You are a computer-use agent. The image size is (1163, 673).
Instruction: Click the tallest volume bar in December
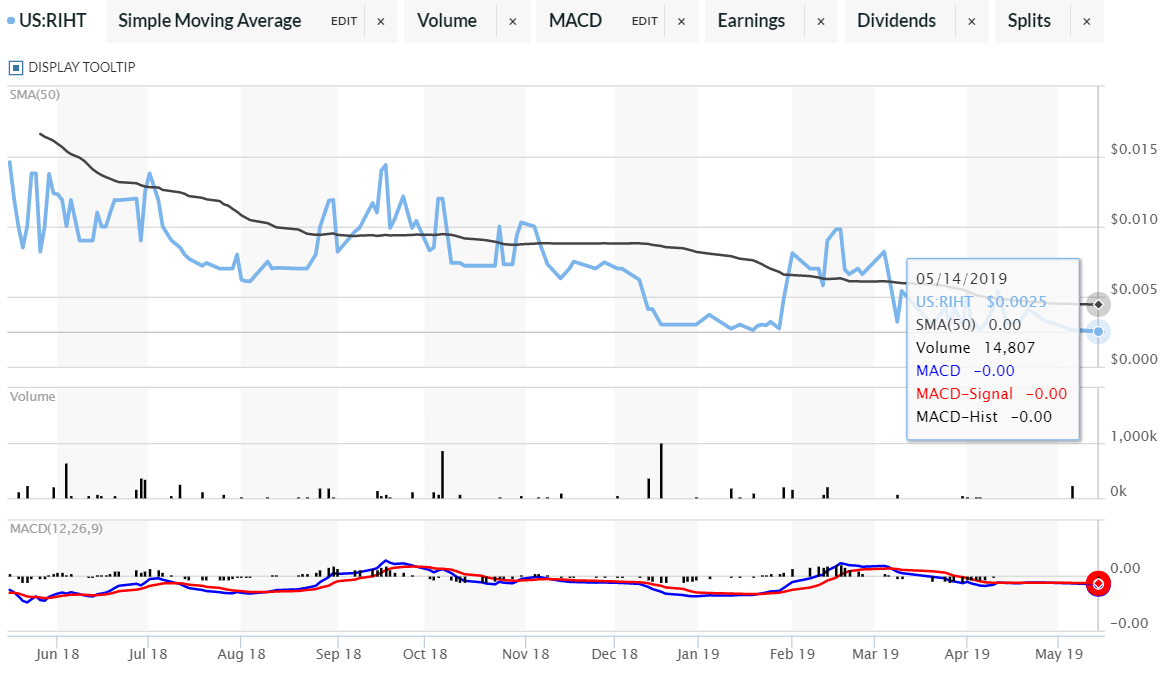pyautogui.click(x=661, y=471)
